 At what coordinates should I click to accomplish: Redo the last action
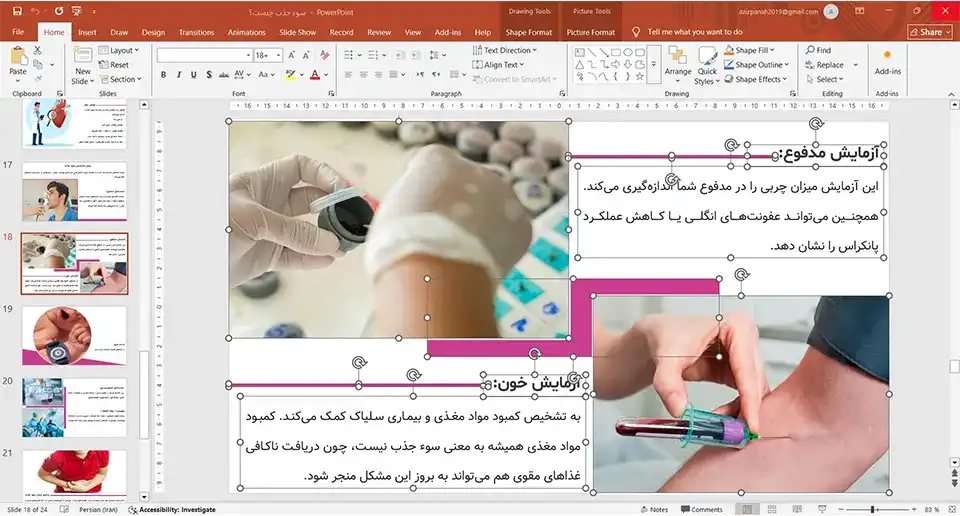point(59,11)
